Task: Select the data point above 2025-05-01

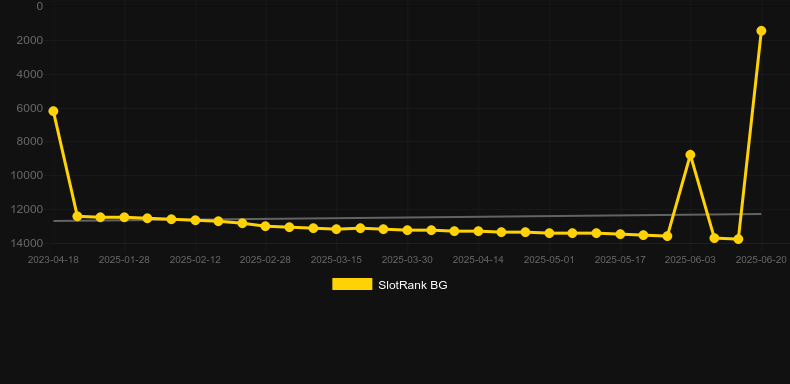Action: point(549,233)
